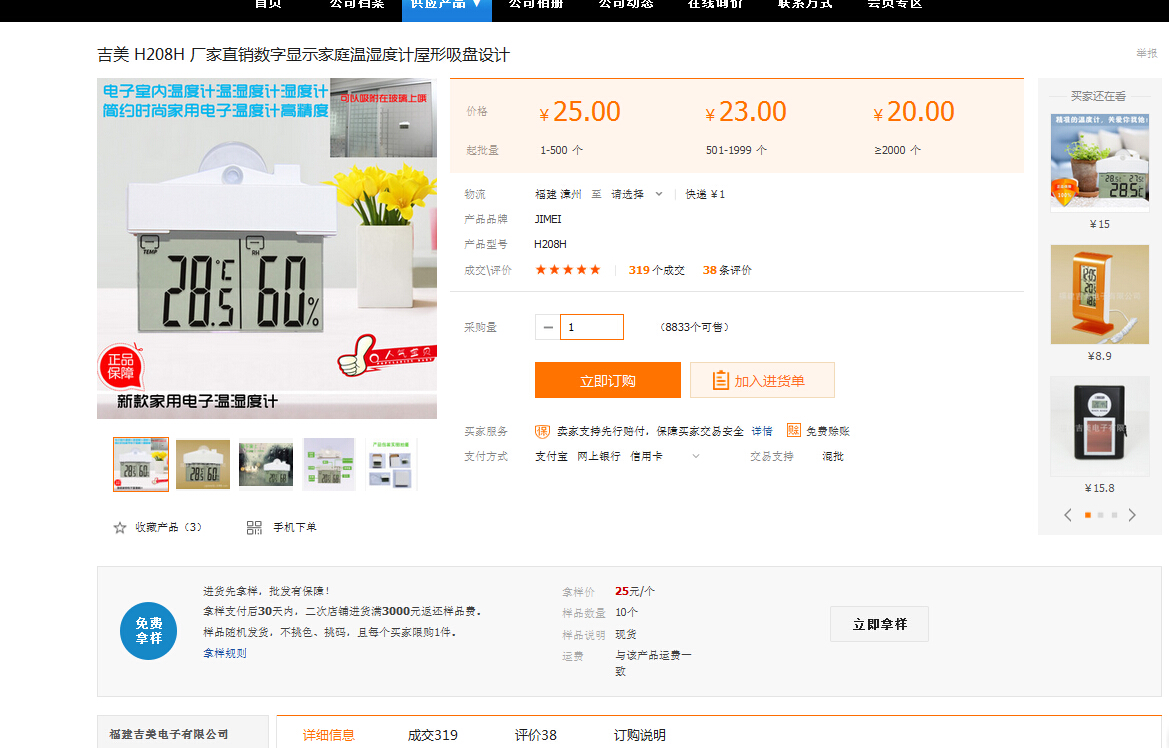The width and height of the screenshot is (1169, 748).
Task: Click the 赊 free credit icon
Action: pos(793,431)
